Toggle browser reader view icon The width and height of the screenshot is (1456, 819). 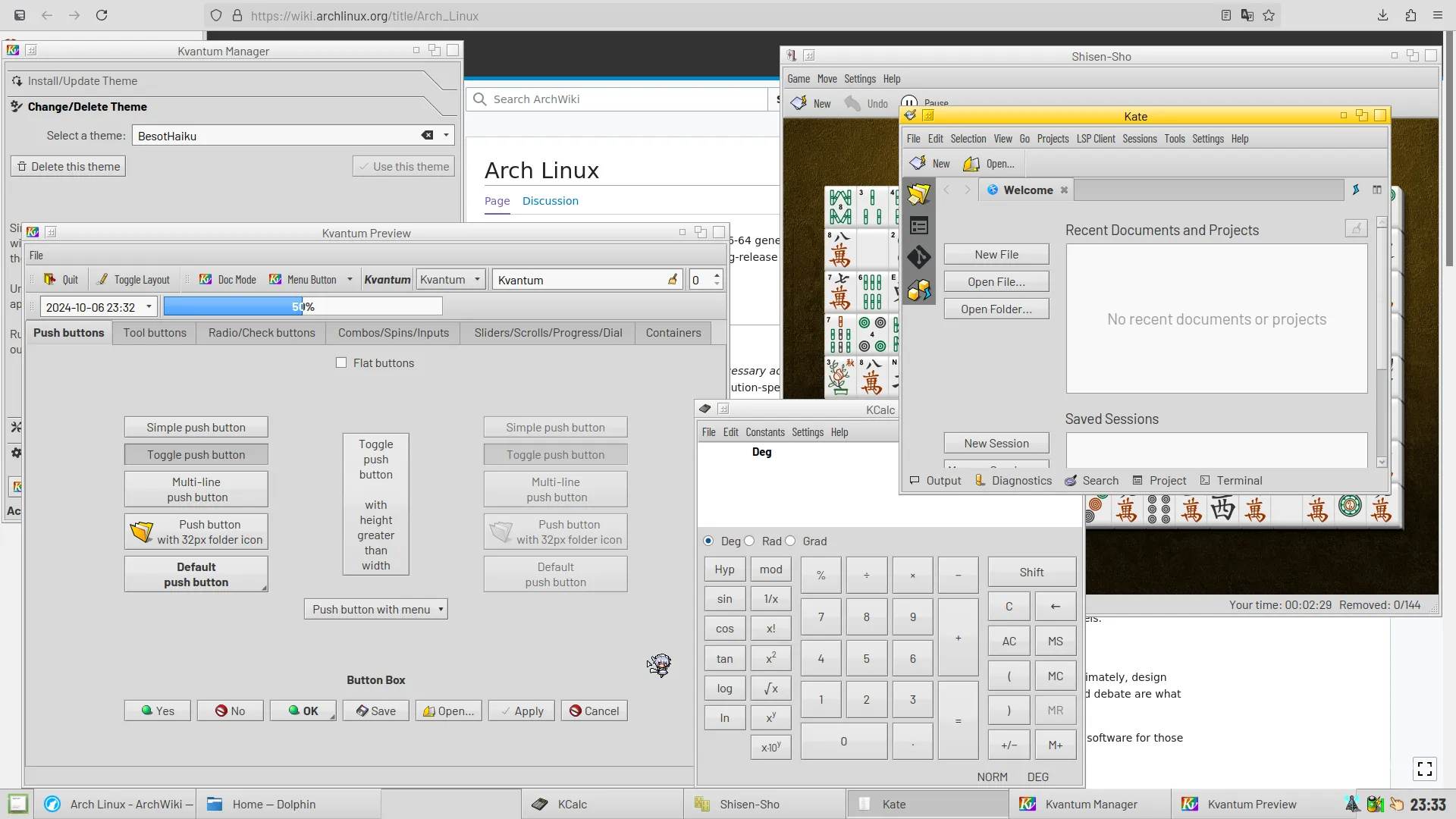tap(1226, 15)
